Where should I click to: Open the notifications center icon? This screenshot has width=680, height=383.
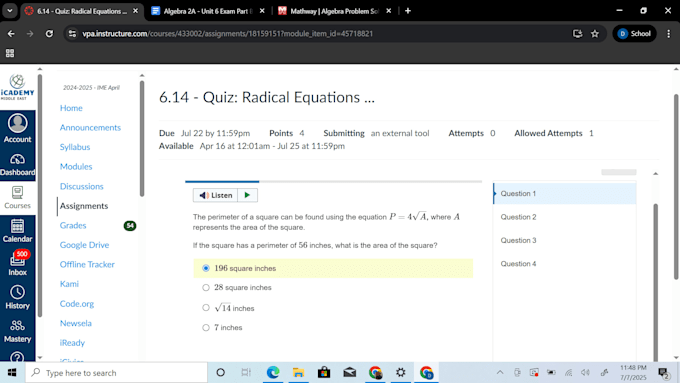pyautogui.click(x=664, y=373)
